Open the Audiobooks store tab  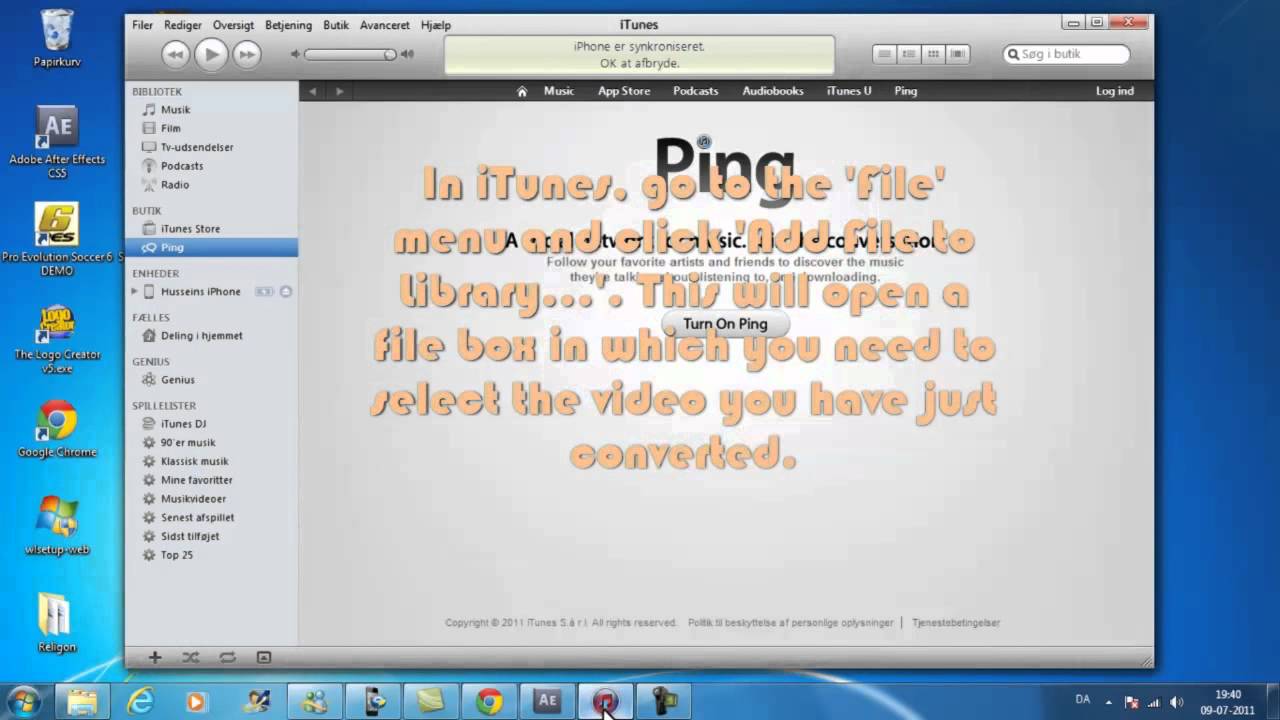point(773,91)
